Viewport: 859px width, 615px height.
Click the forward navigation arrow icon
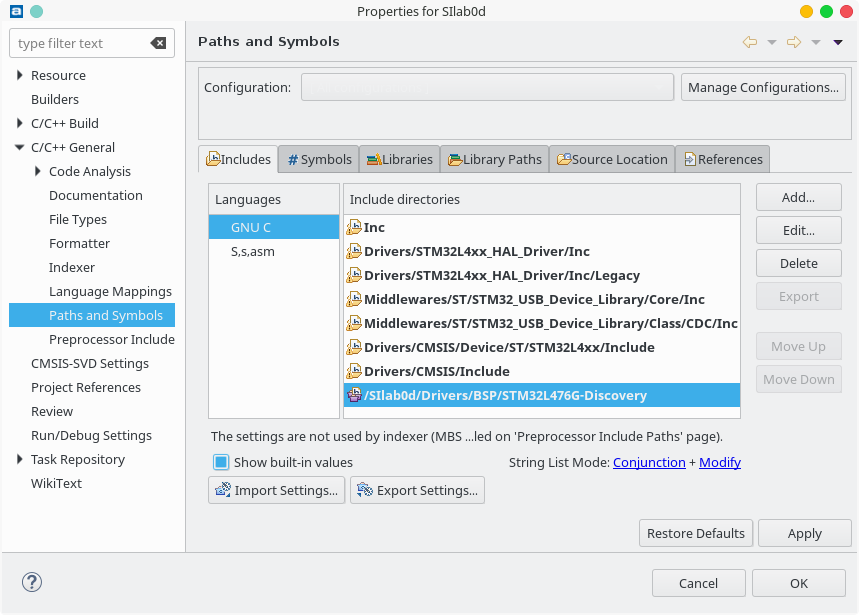(794, 42)
